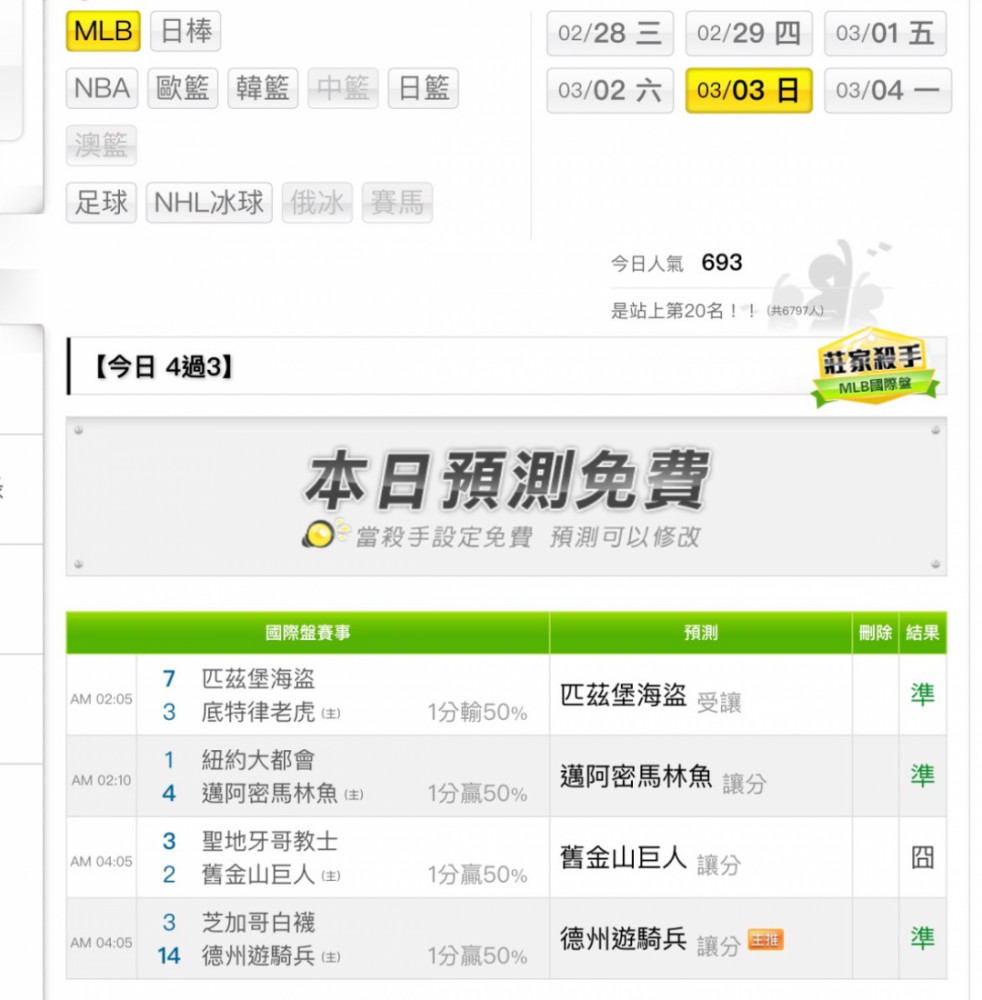Click the 聖地牙哥教士 team name
Screen dimensions: 982x1000
[270, 841]
